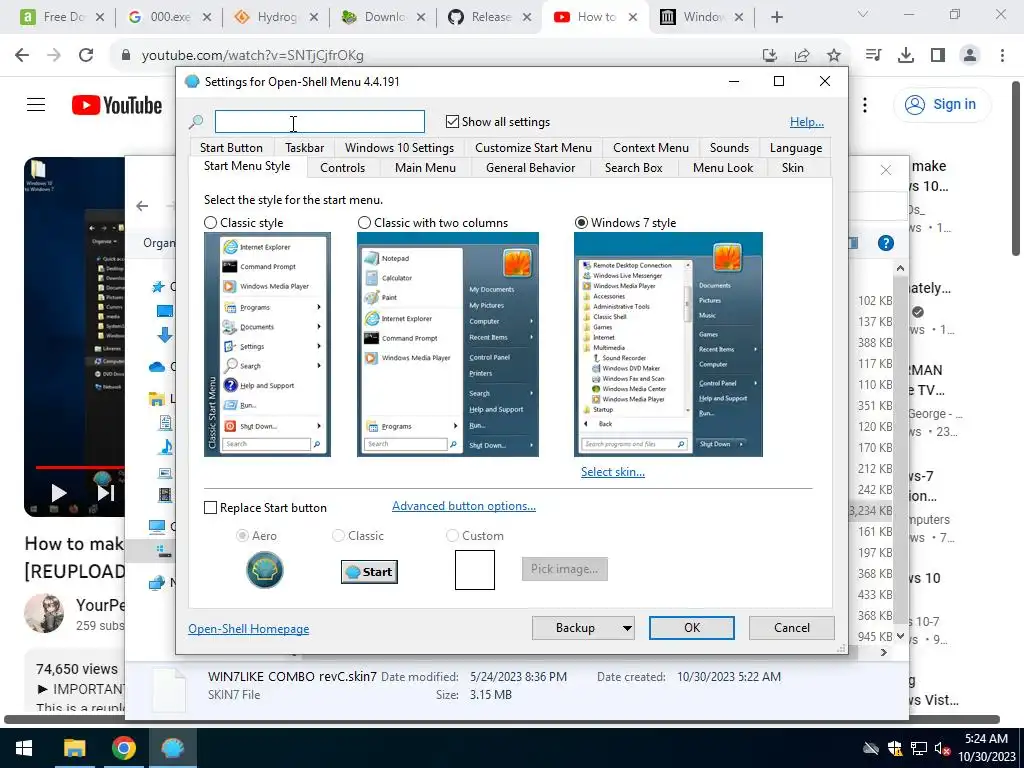Click the YouTube video red progress bar

click(80, 468)
